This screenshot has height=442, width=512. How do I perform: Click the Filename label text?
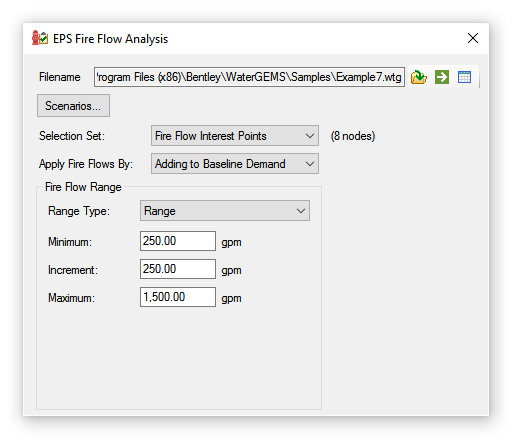(60, 77)
